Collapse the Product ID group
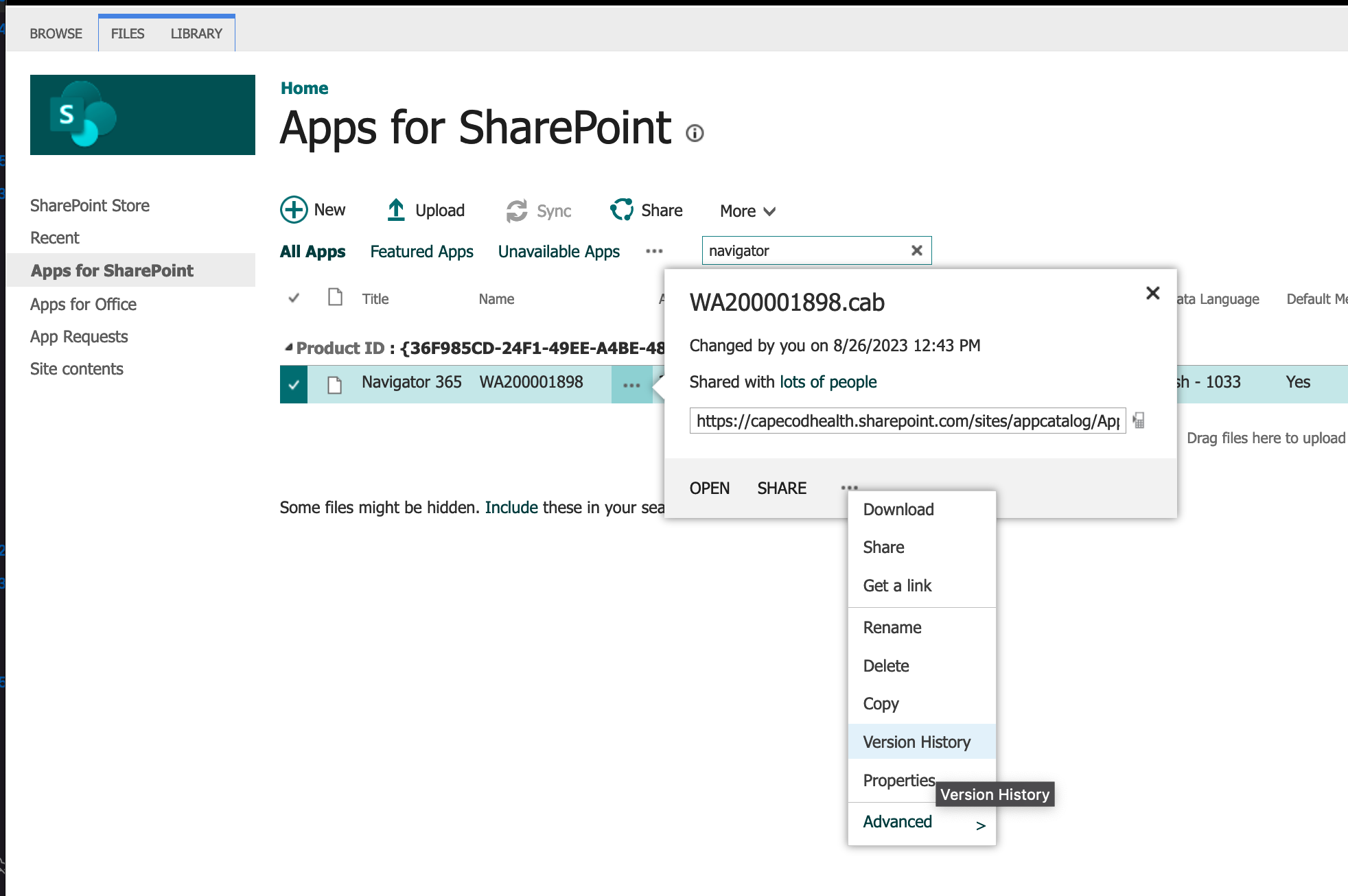The image size is (1348, 896). click(290, 347)
